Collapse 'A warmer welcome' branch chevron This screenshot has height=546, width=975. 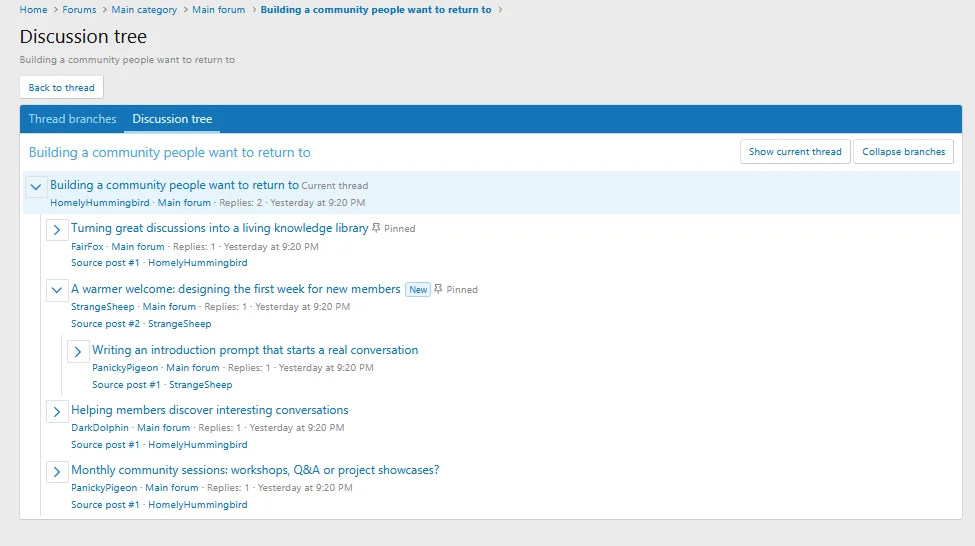(57, 290)
